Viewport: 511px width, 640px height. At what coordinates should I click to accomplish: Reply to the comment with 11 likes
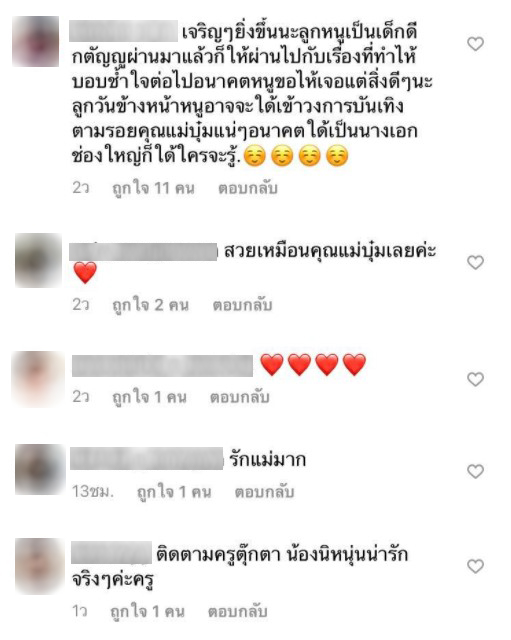pos(248,189)
